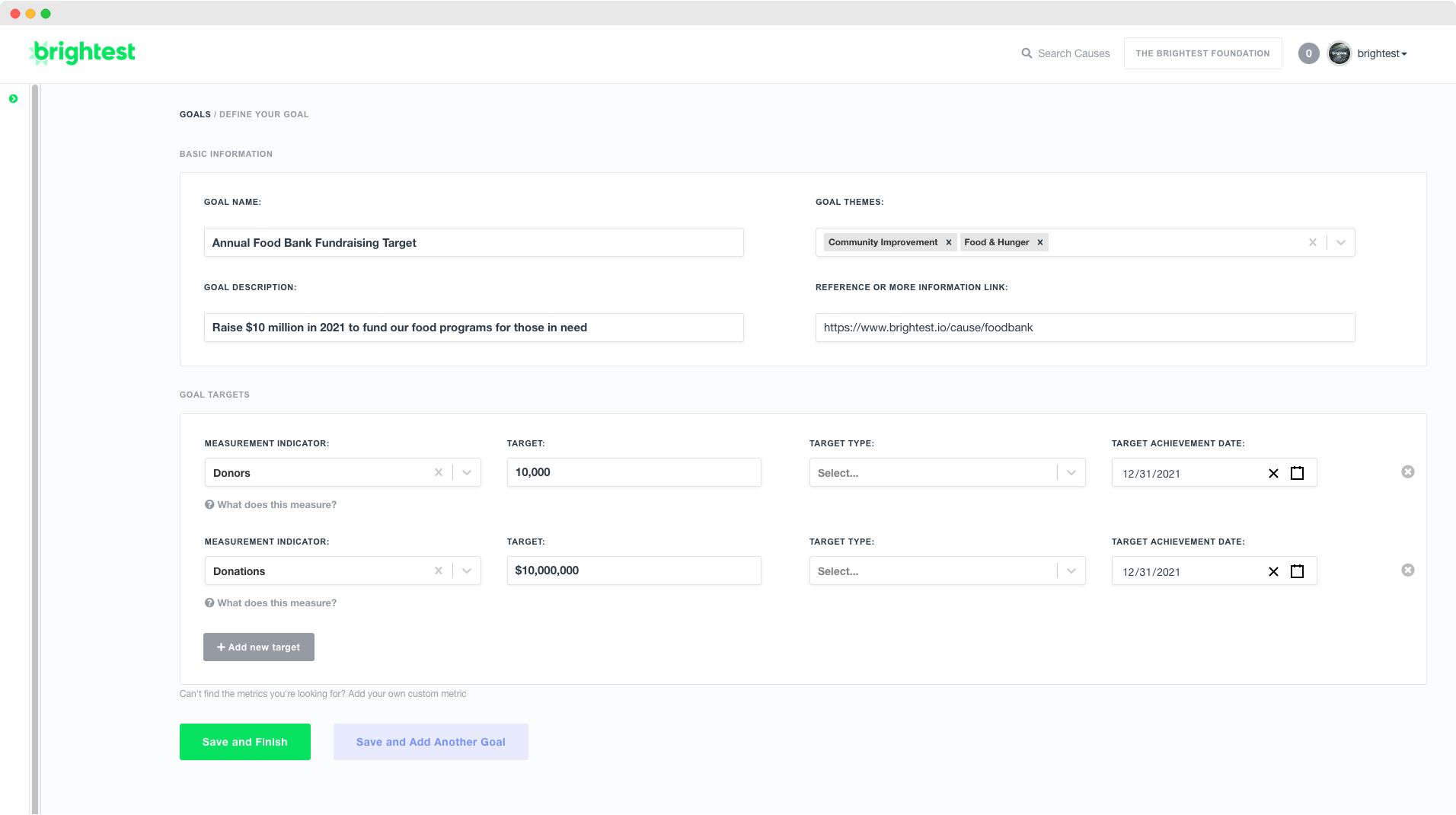Click the Goal Name input field
The height and width of the screenshot is (815, 1456).
tap(474, 242)
